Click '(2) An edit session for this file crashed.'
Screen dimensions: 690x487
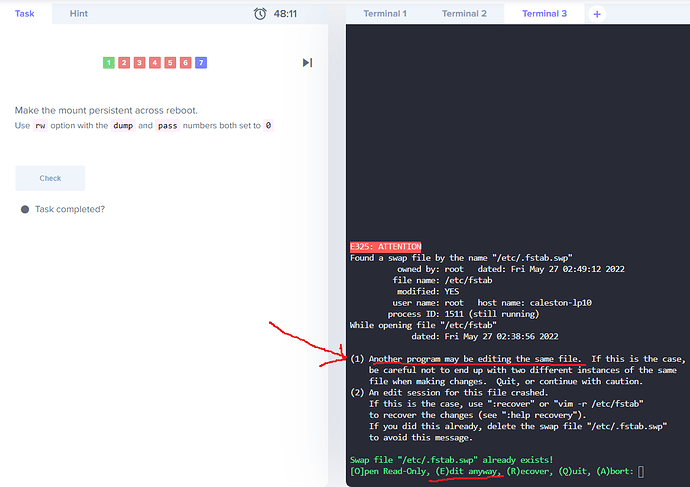click(x=449, y=392)
